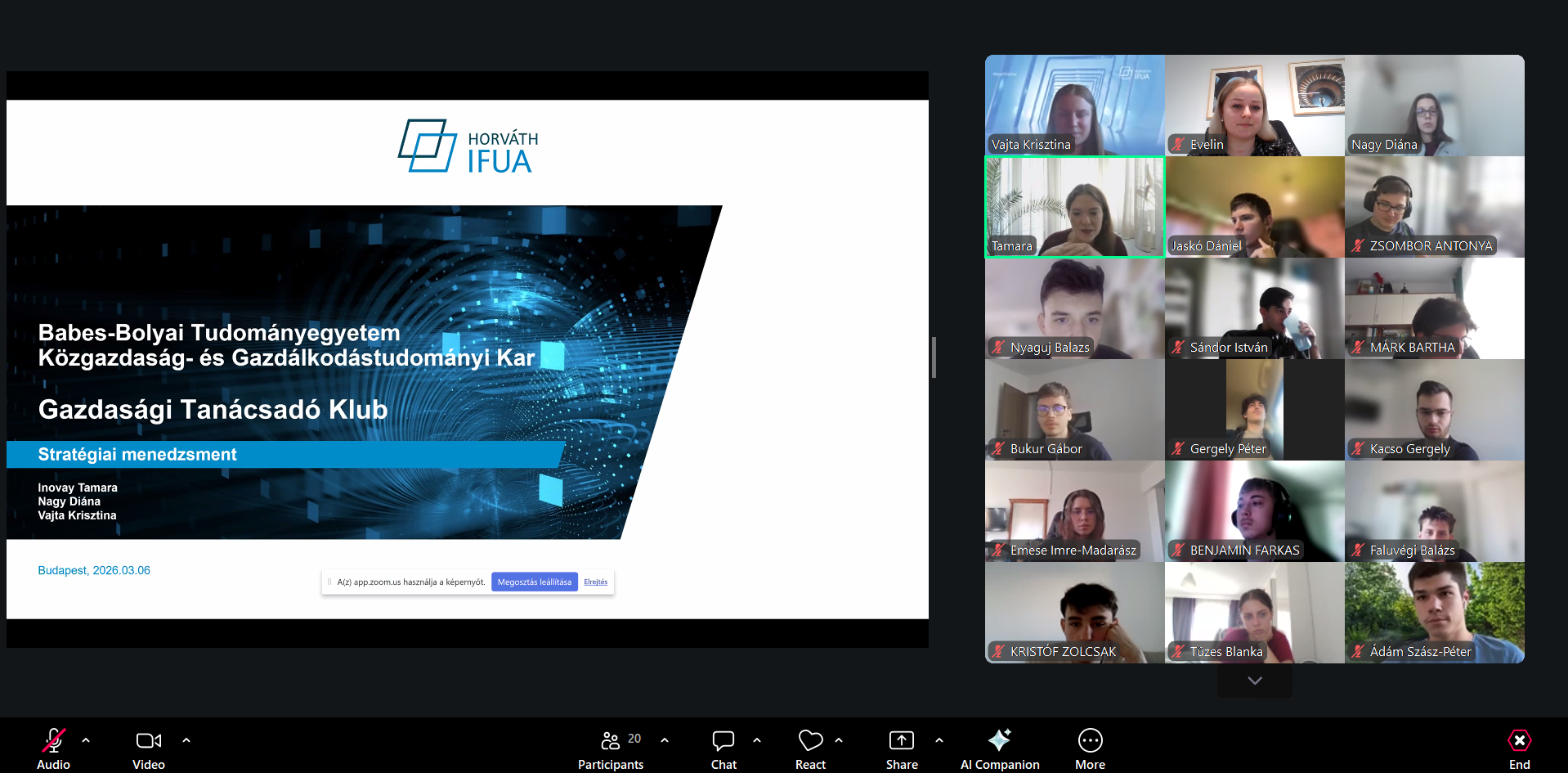Open the Participants panel
Viewport: 1568px width, 773px height.
[x=611, y=742]
